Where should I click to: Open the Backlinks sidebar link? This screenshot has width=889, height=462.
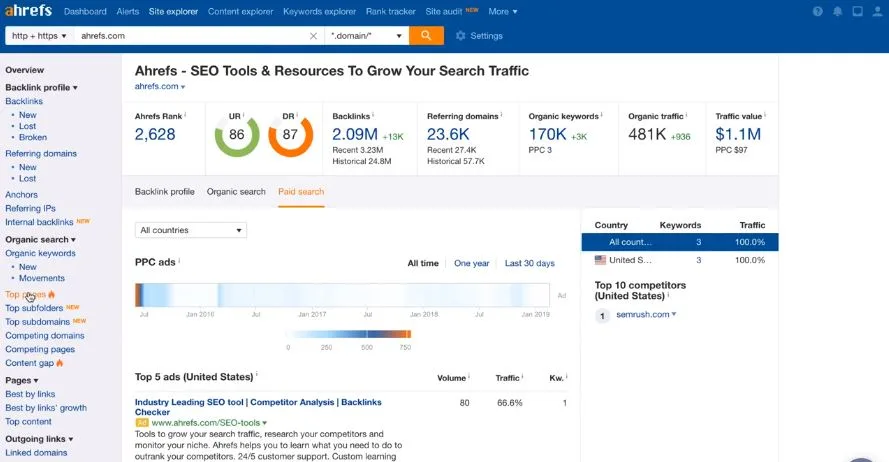(x=24, y=101)
